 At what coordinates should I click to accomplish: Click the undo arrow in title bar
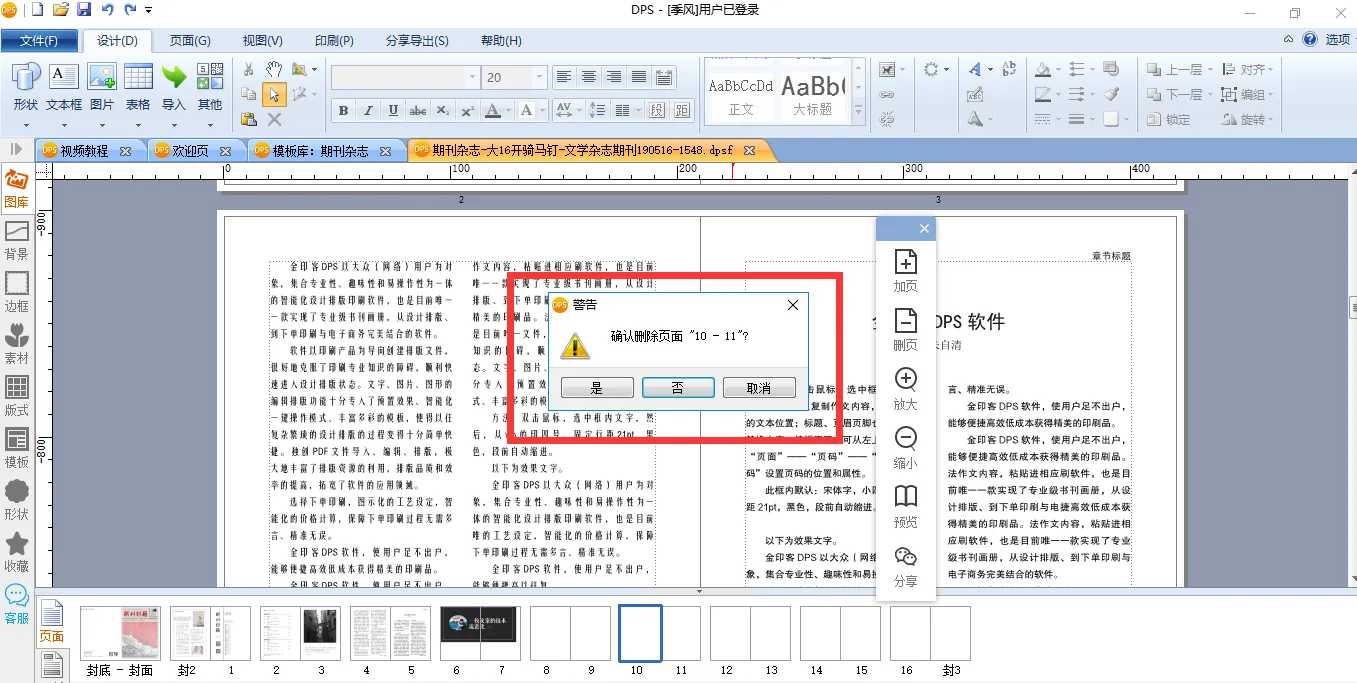pyautogui.click(x=107, y=10)
